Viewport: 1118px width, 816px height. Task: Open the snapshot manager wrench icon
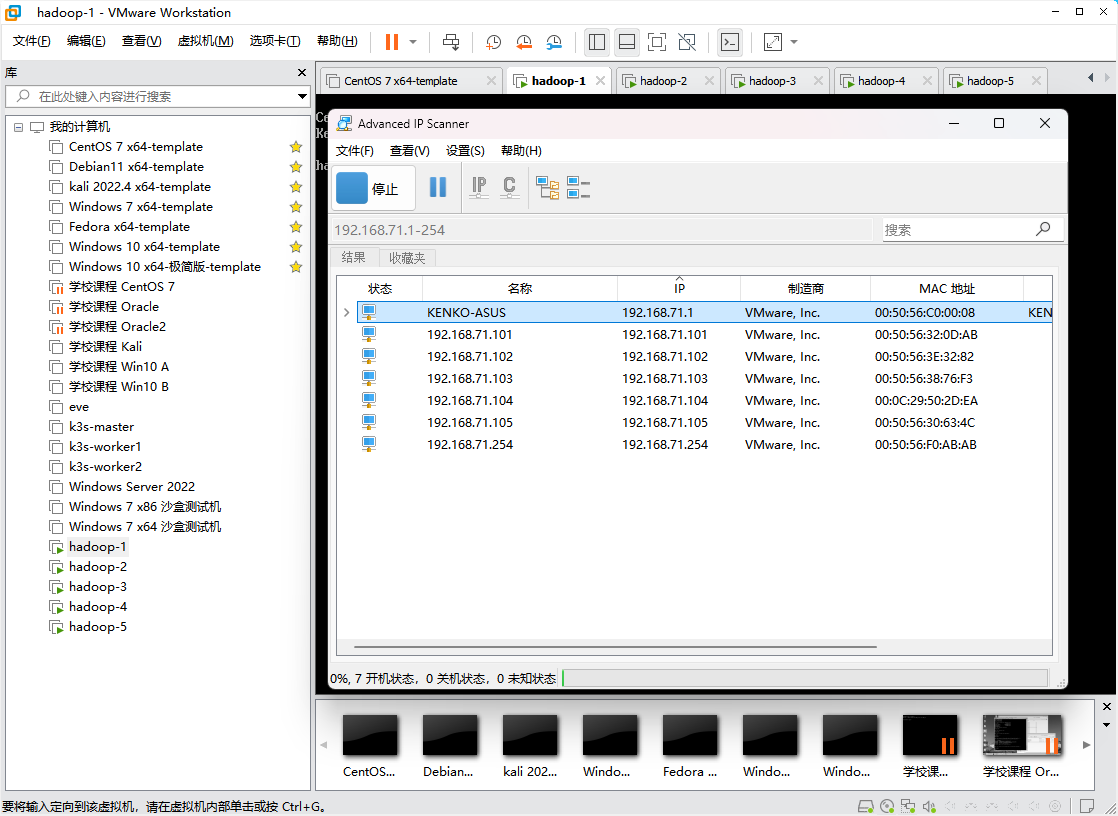point(554,42)
